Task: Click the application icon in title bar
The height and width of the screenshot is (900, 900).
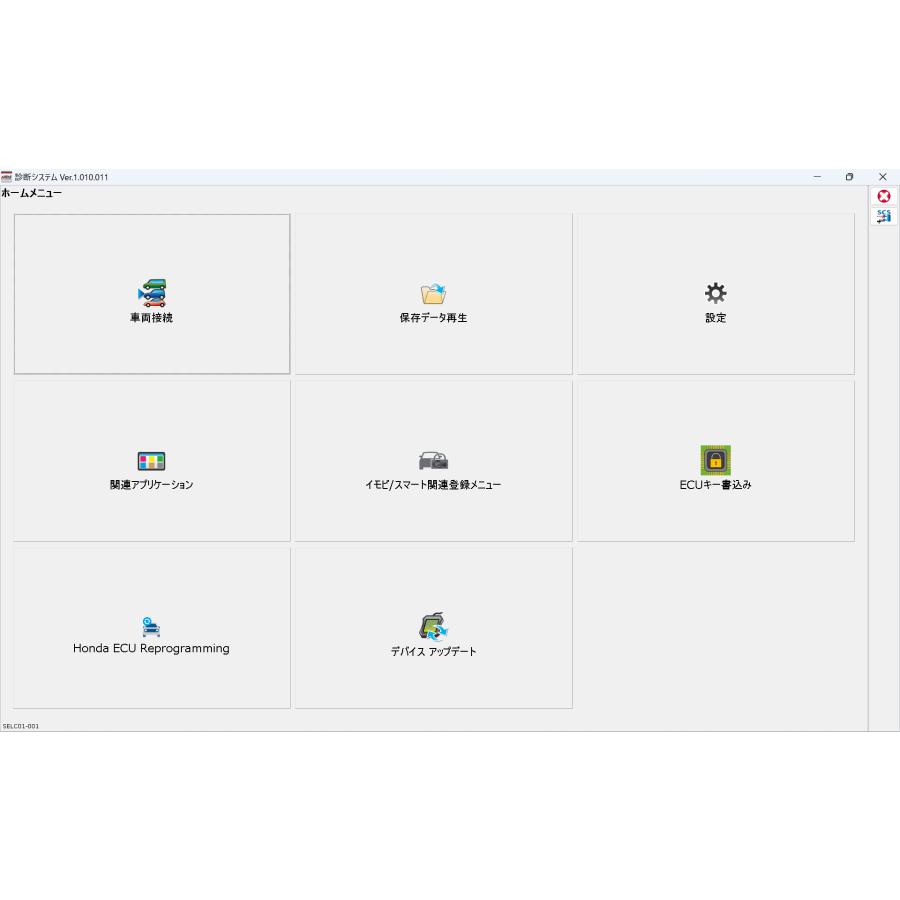Action: [x=6, y=177]
